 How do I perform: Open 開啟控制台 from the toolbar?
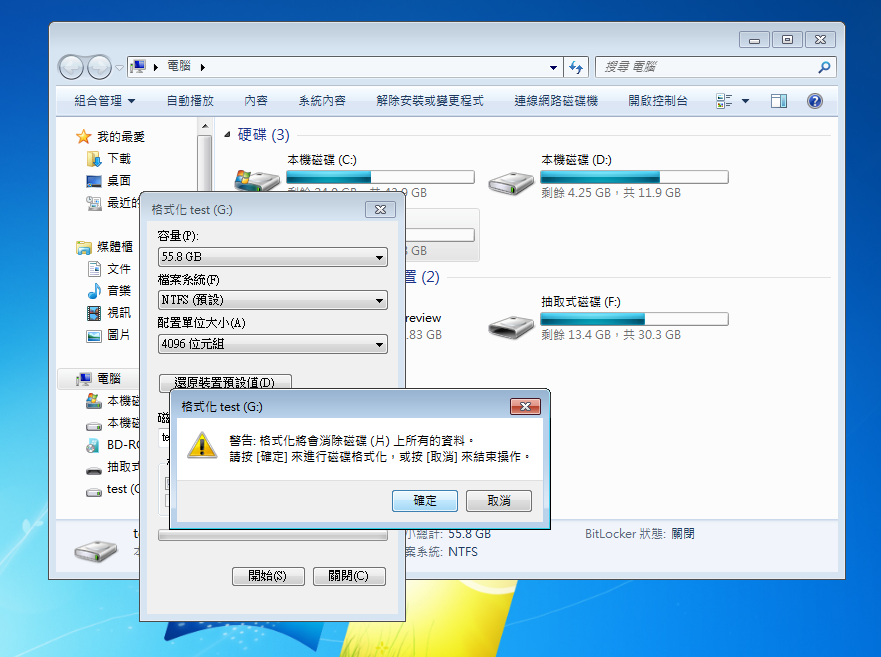pos(658,101)
